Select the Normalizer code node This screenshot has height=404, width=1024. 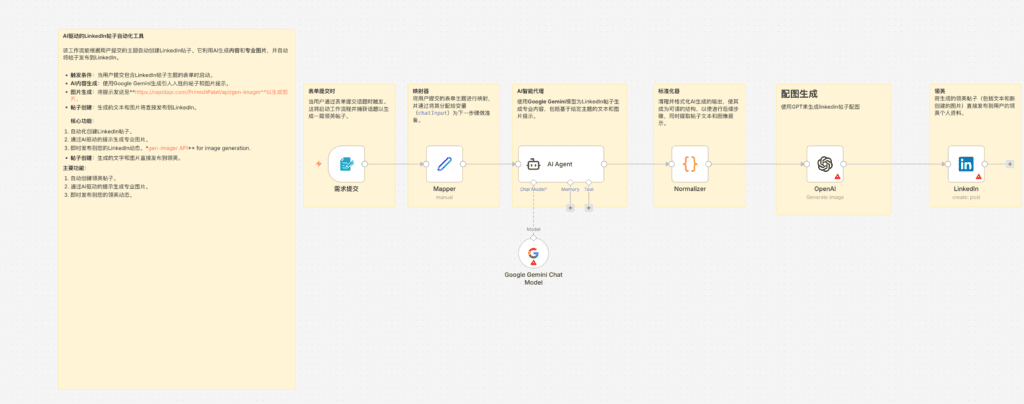pyautogui.click(x=689, y=163)
